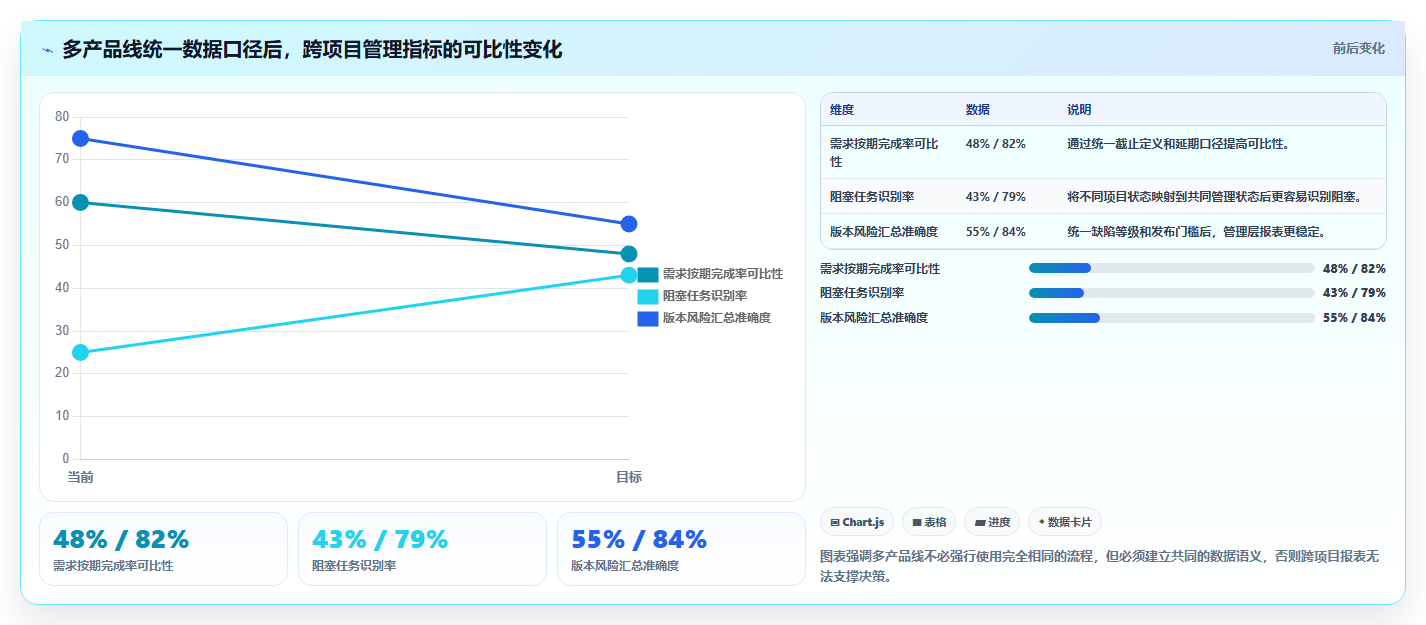The image size is (1426, 625).
Task: Click the 前后变化 label in the header
Action: (1358, 48)
